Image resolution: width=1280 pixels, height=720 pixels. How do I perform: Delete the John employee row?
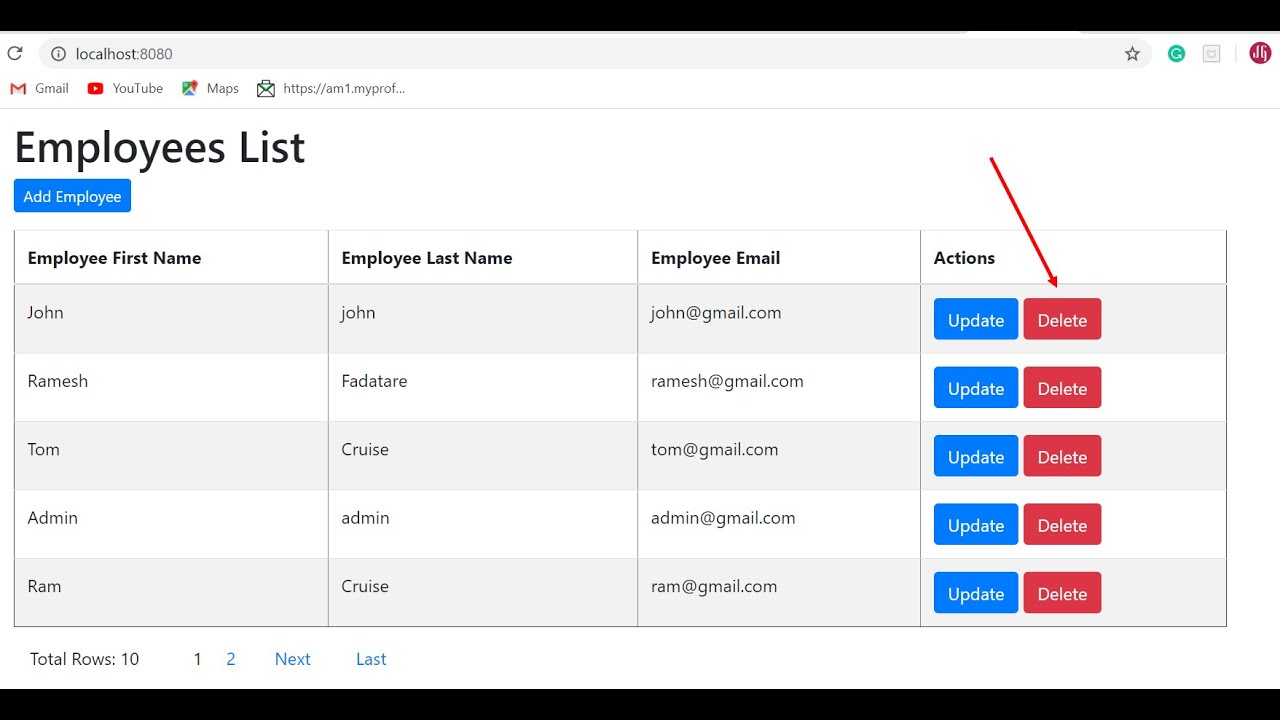pos(1062,320)
